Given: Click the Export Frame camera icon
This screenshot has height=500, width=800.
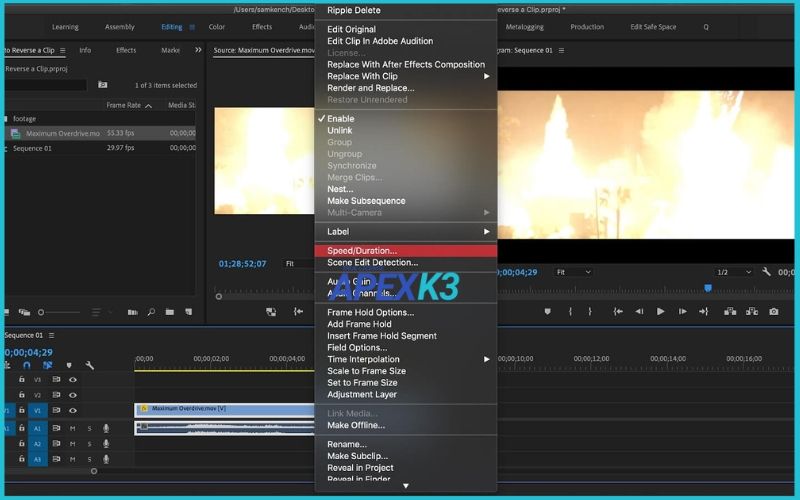Looking at the screenshot, I should coord(773,312).
